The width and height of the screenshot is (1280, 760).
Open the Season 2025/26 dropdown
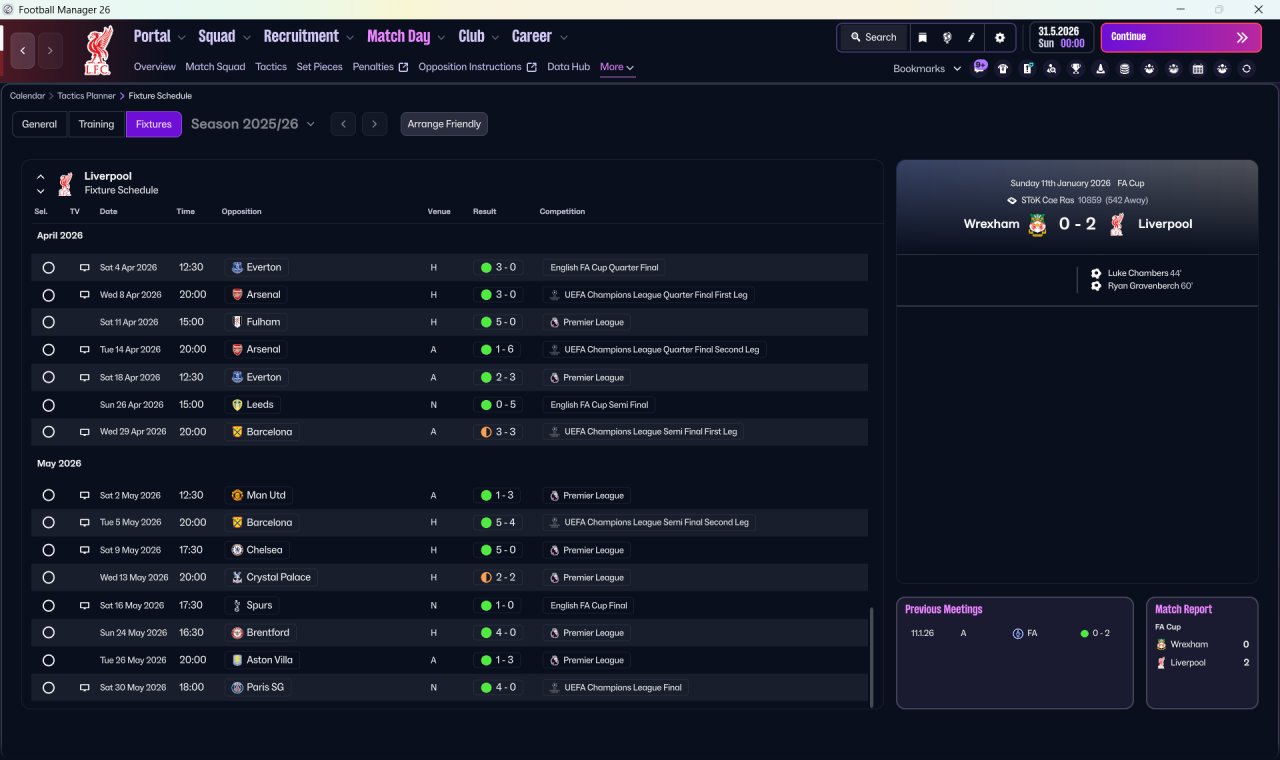(x=252, y=124)
